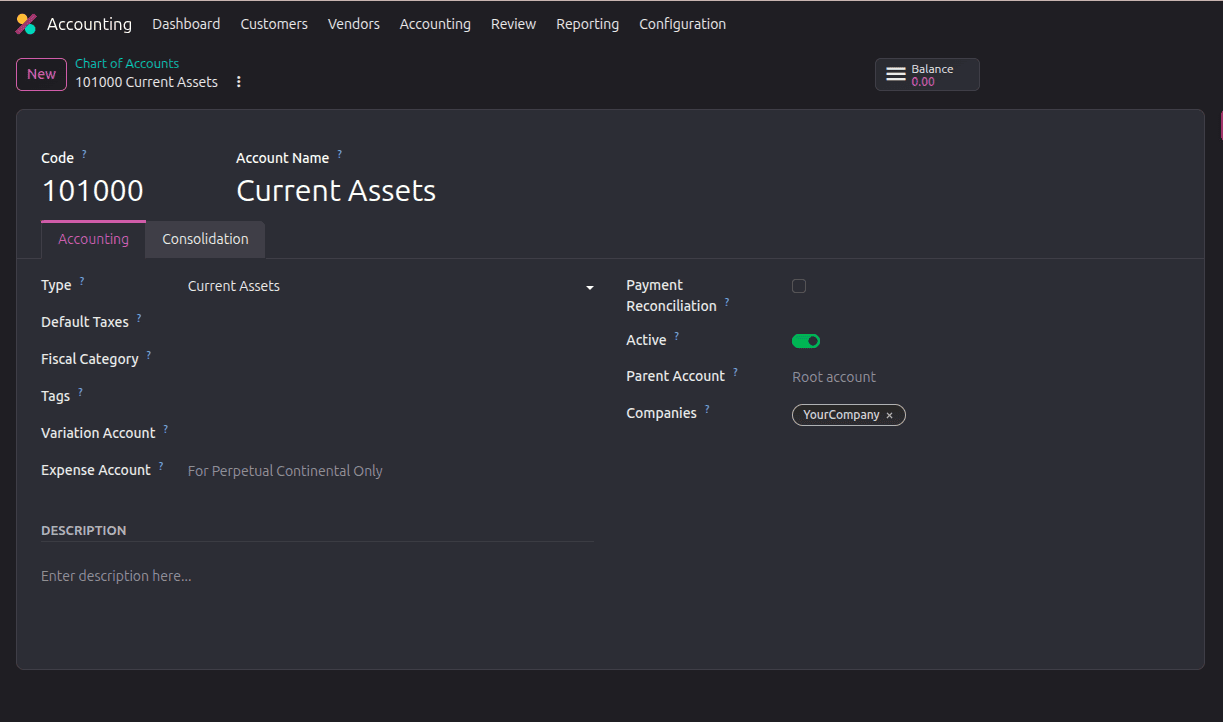Switch to the Consolidation tab

pyautogui.click(x=205, y=239)
